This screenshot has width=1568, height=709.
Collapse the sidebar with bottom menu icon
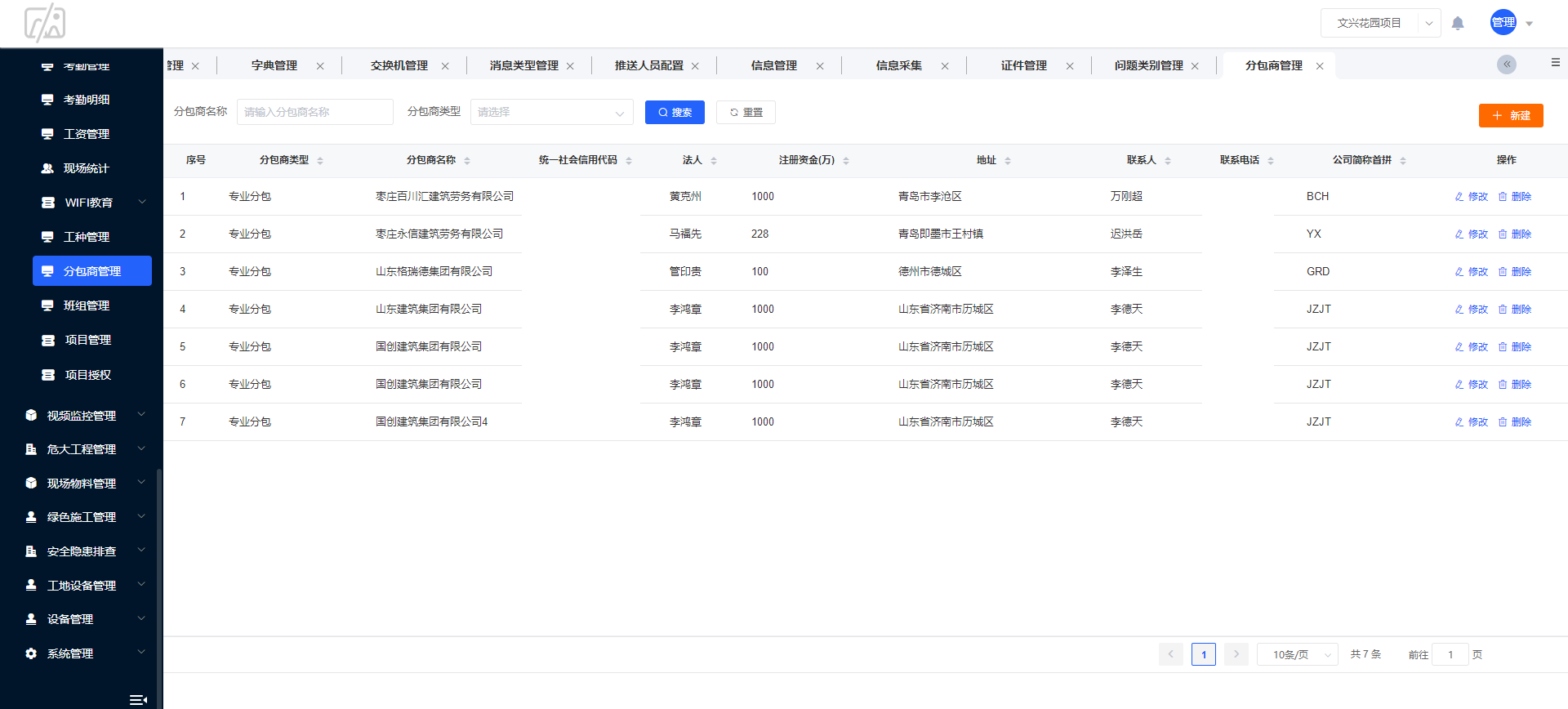point(138,699)
